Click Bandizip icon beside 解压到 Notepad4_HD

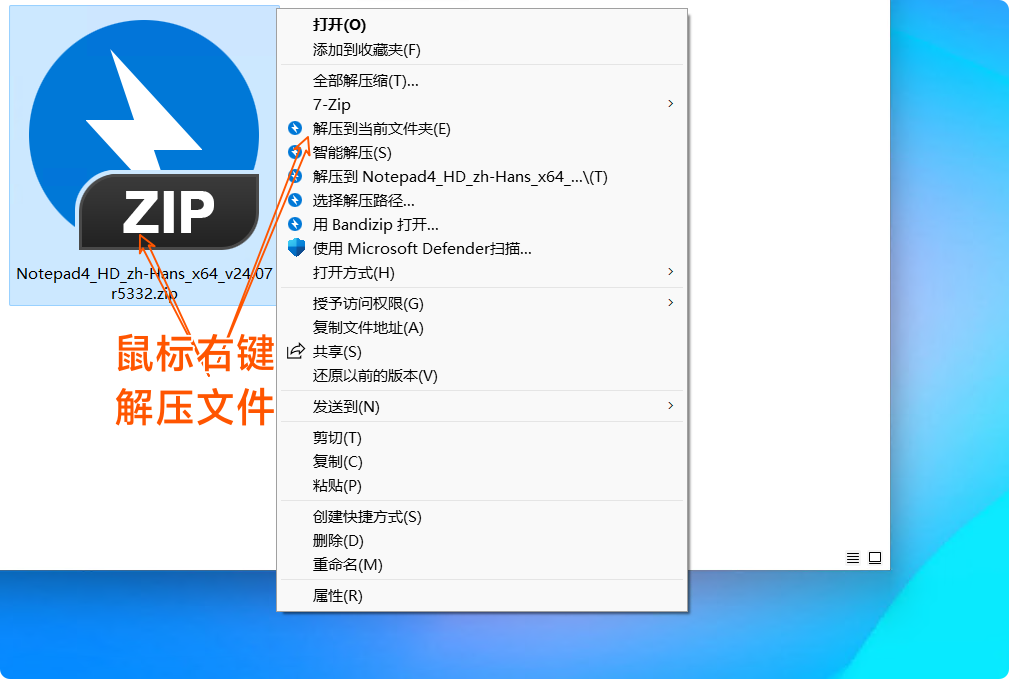295,176
